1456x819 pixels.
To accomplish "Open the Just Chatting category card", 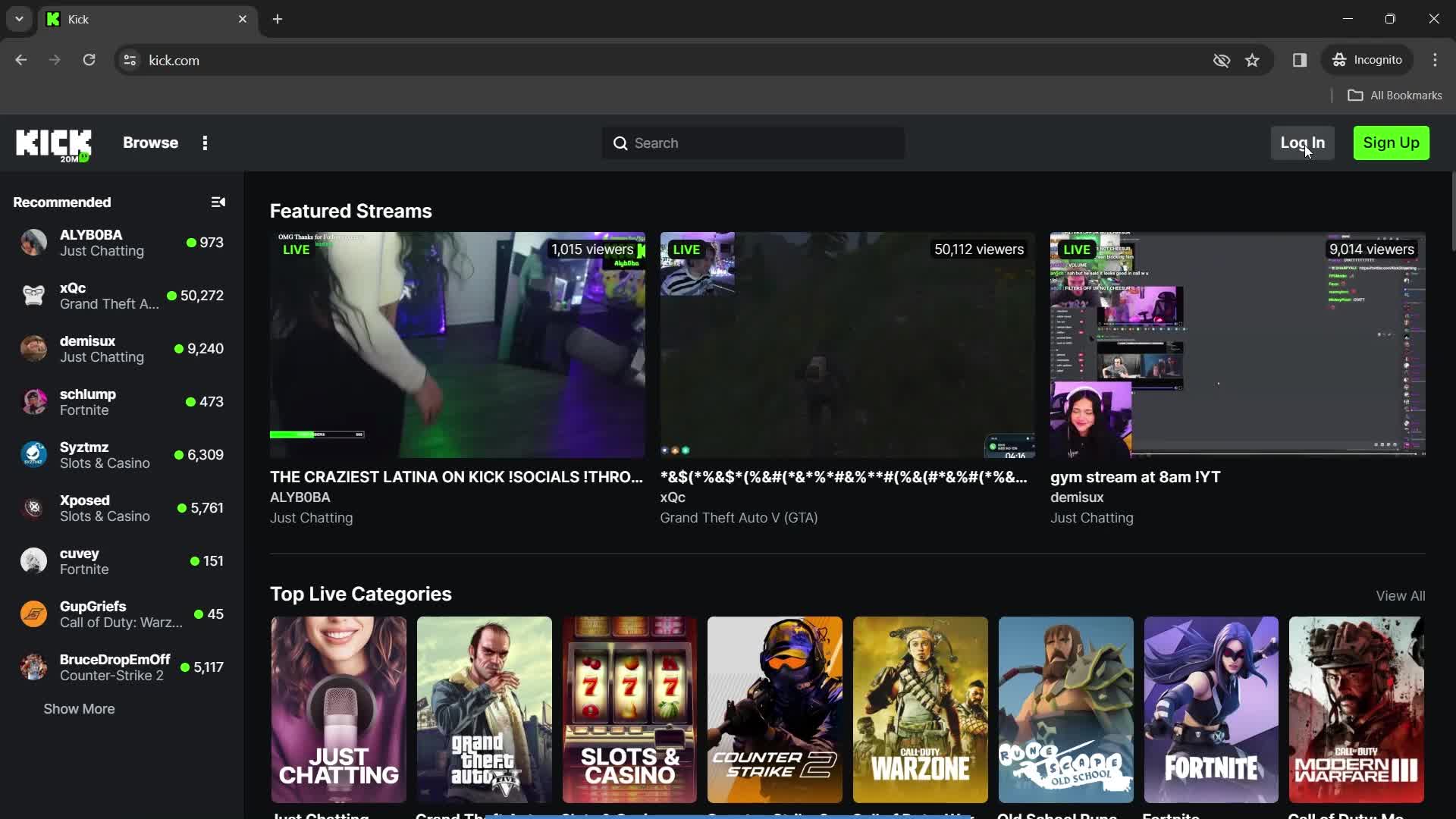I will (338, 710).
